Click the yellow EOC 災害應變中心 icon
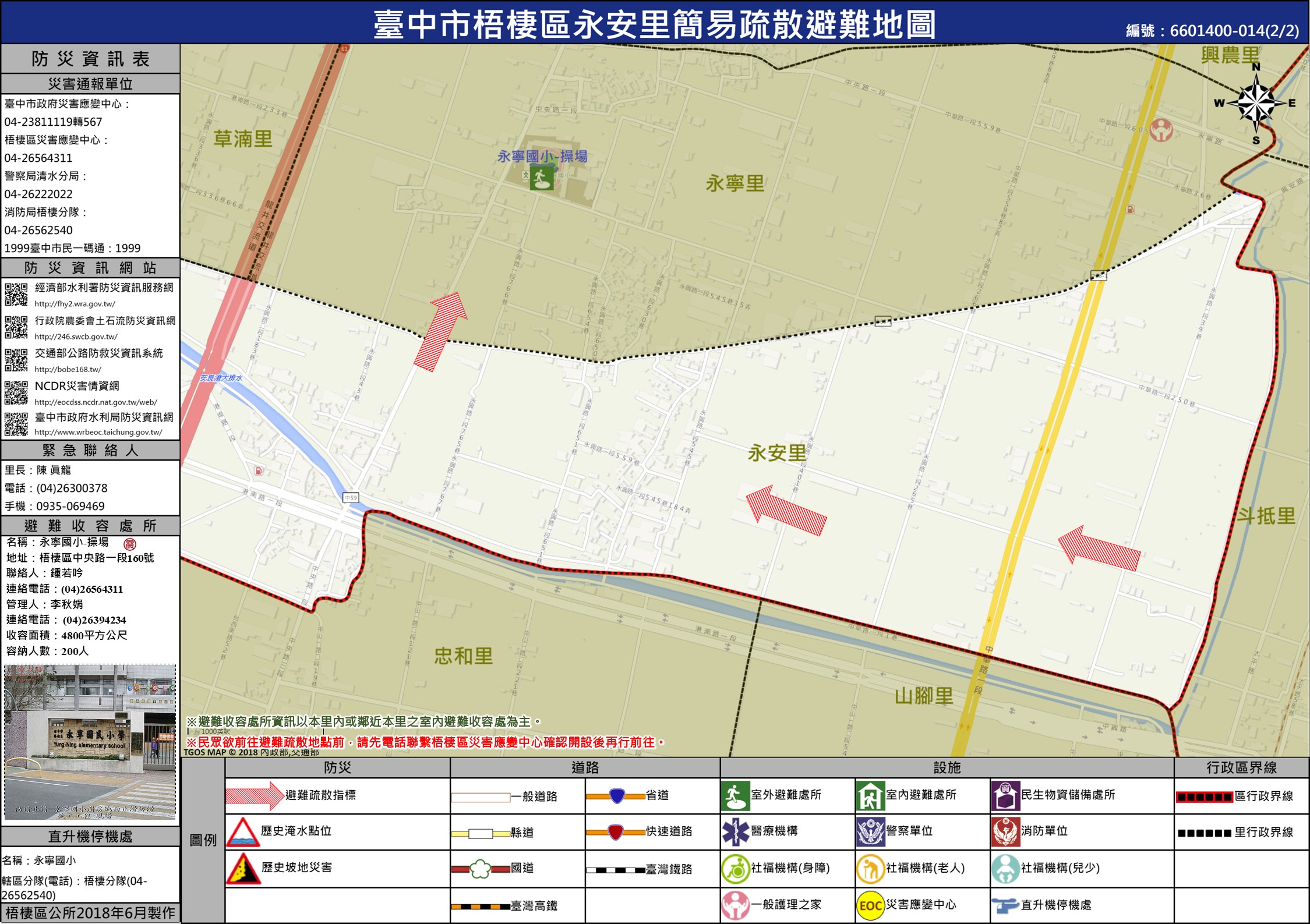The width and height of the screenshot is (1310, 924). coord(870,905)
